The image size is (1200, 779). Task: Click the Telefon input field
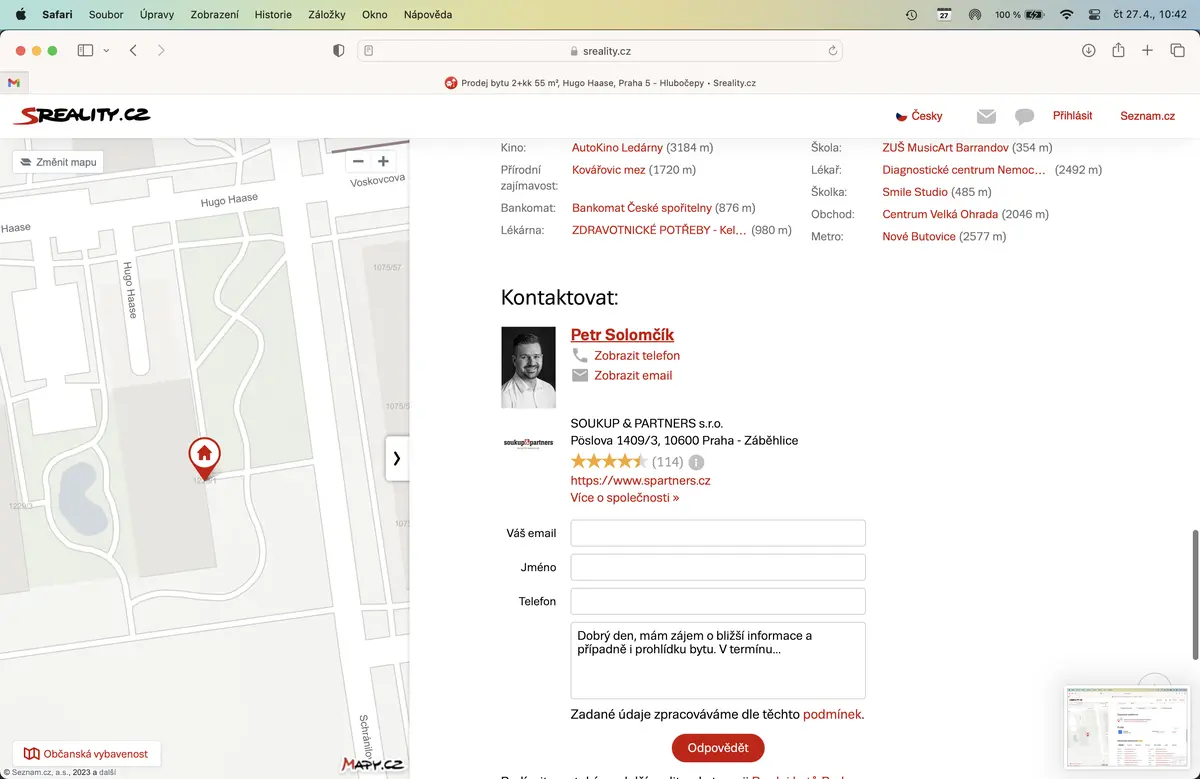718,601
